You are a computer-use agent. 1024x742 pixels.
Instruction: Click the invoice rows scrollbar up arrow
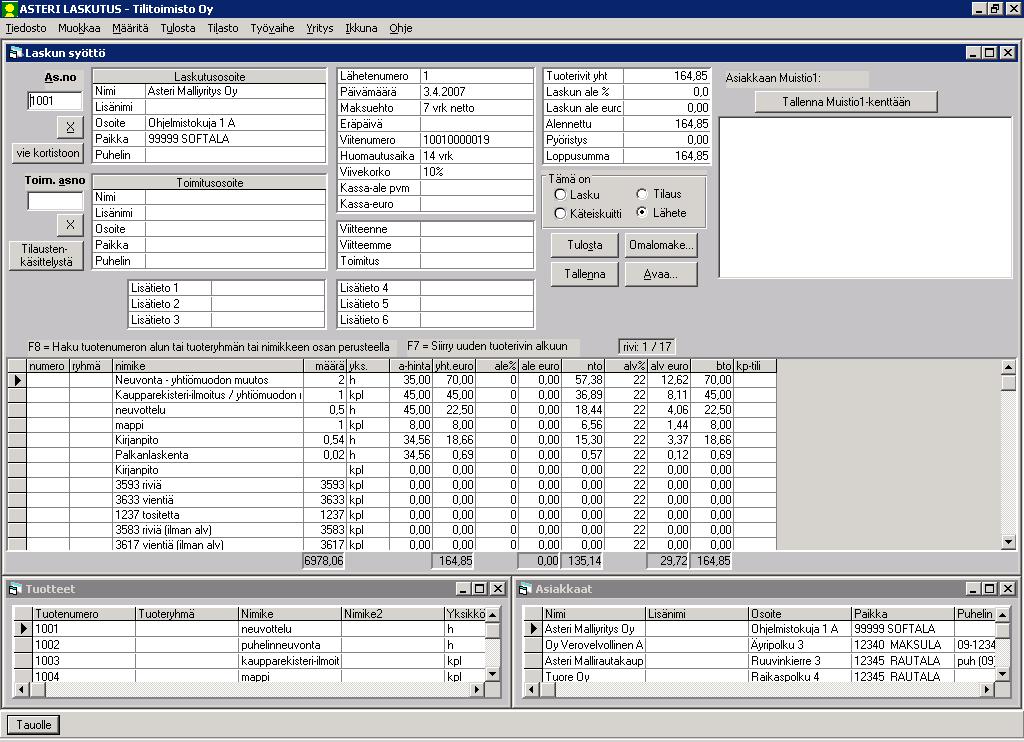[1008, 366]
